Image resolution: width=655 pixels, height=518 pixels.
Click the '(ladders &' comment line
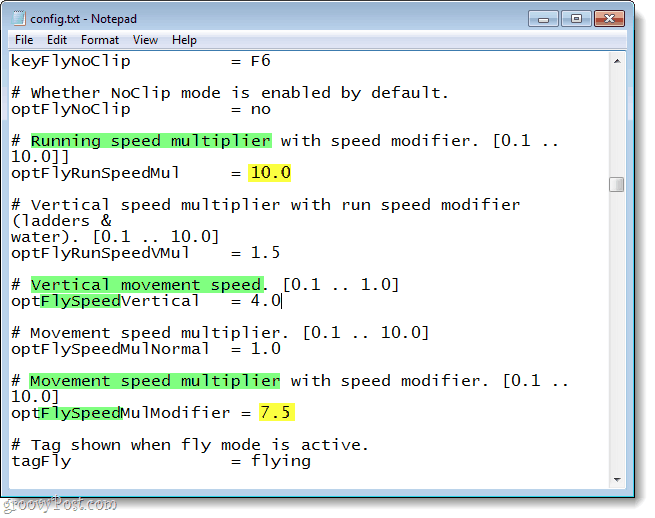click(61, 221)
